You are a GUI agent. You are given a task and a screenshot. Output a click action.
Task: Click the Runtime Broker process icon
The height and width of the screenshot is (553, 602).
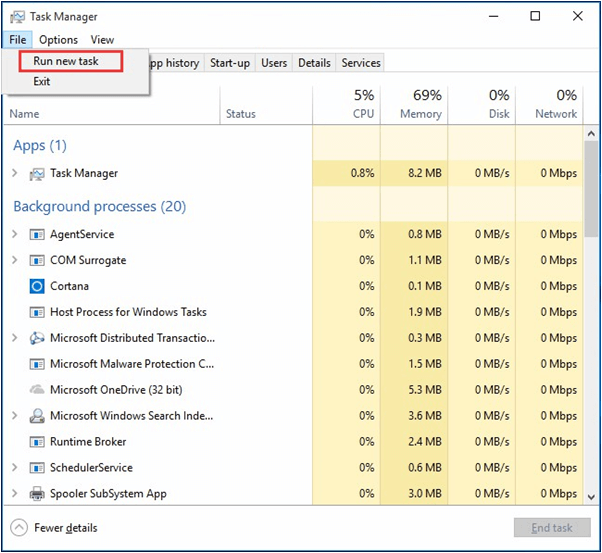pos(37,442)
